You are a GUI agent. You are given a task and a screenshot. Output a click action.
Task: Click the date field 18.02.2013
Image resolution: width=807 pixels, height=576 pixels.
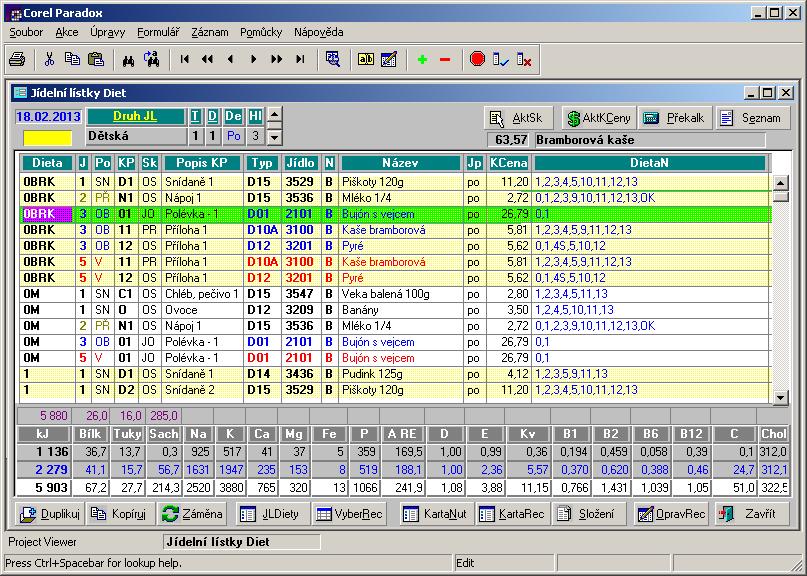pyautogui.click(x=48, y=116)
